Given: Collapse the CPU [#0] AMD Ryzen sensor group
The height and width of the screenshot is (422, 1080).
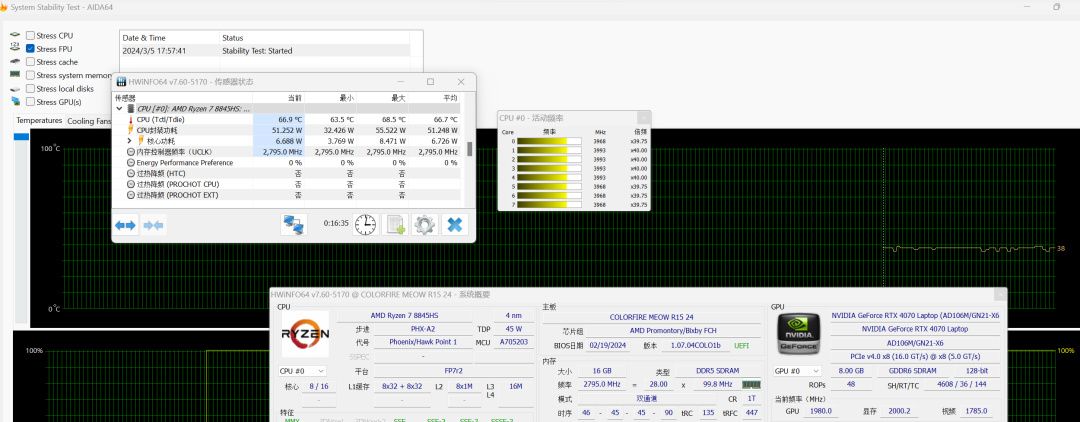Looking at the screenshot, I should [x=120, y=108].
